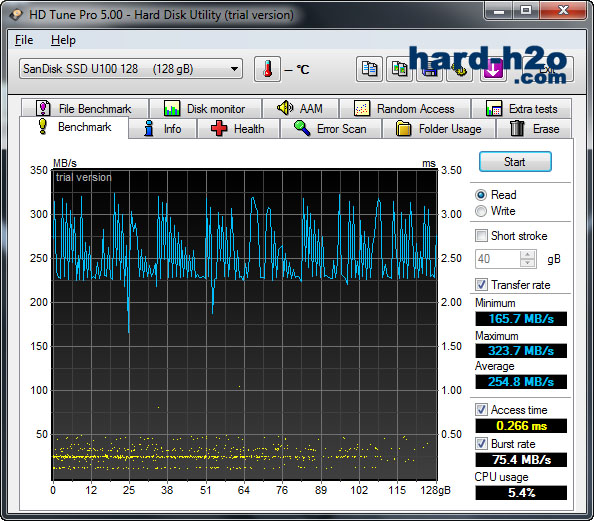Click the light bulb icon on Benchmark tab

[42, 127]
